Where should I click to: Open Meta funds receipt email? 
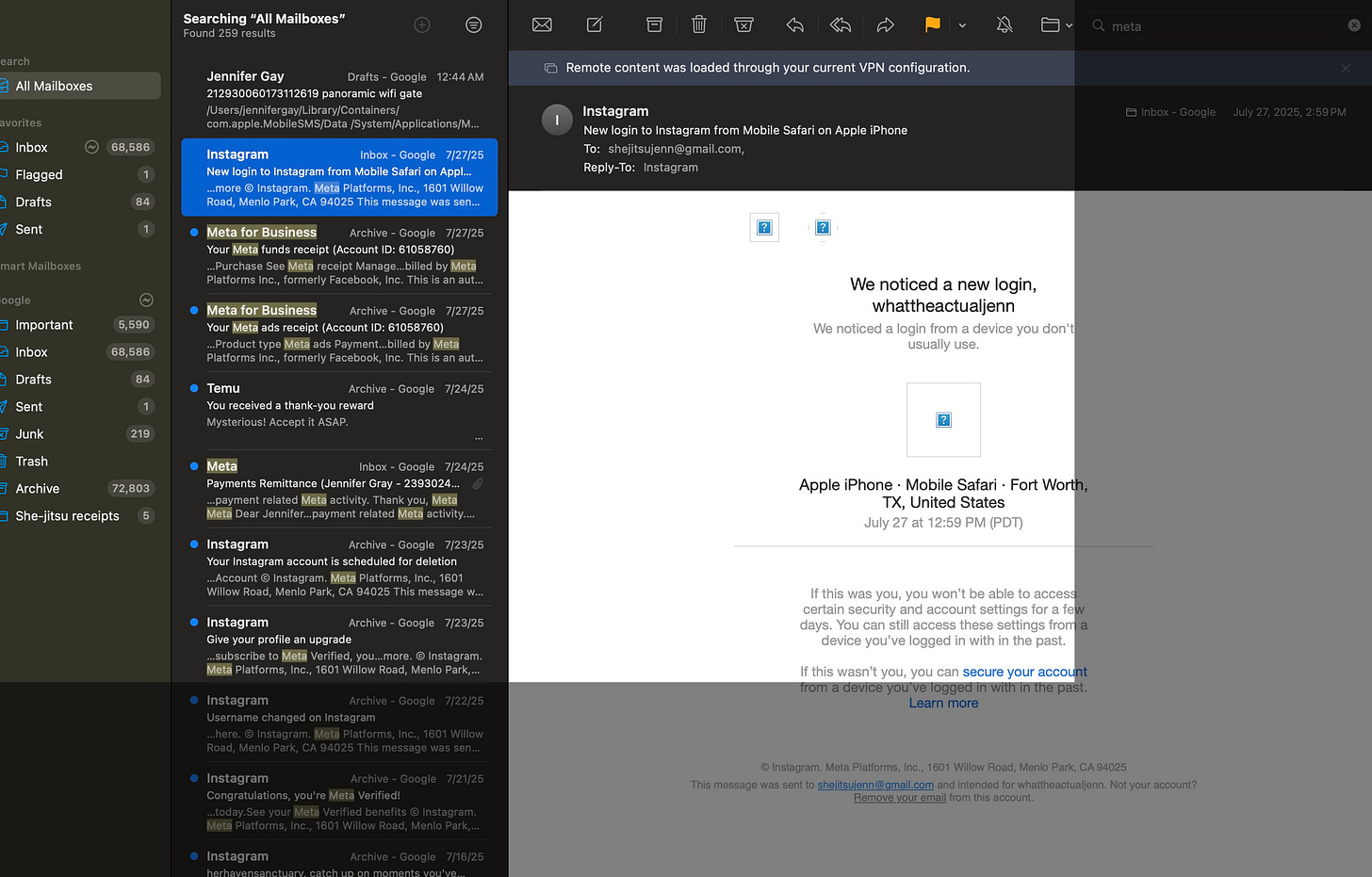(x=339, y=256)
